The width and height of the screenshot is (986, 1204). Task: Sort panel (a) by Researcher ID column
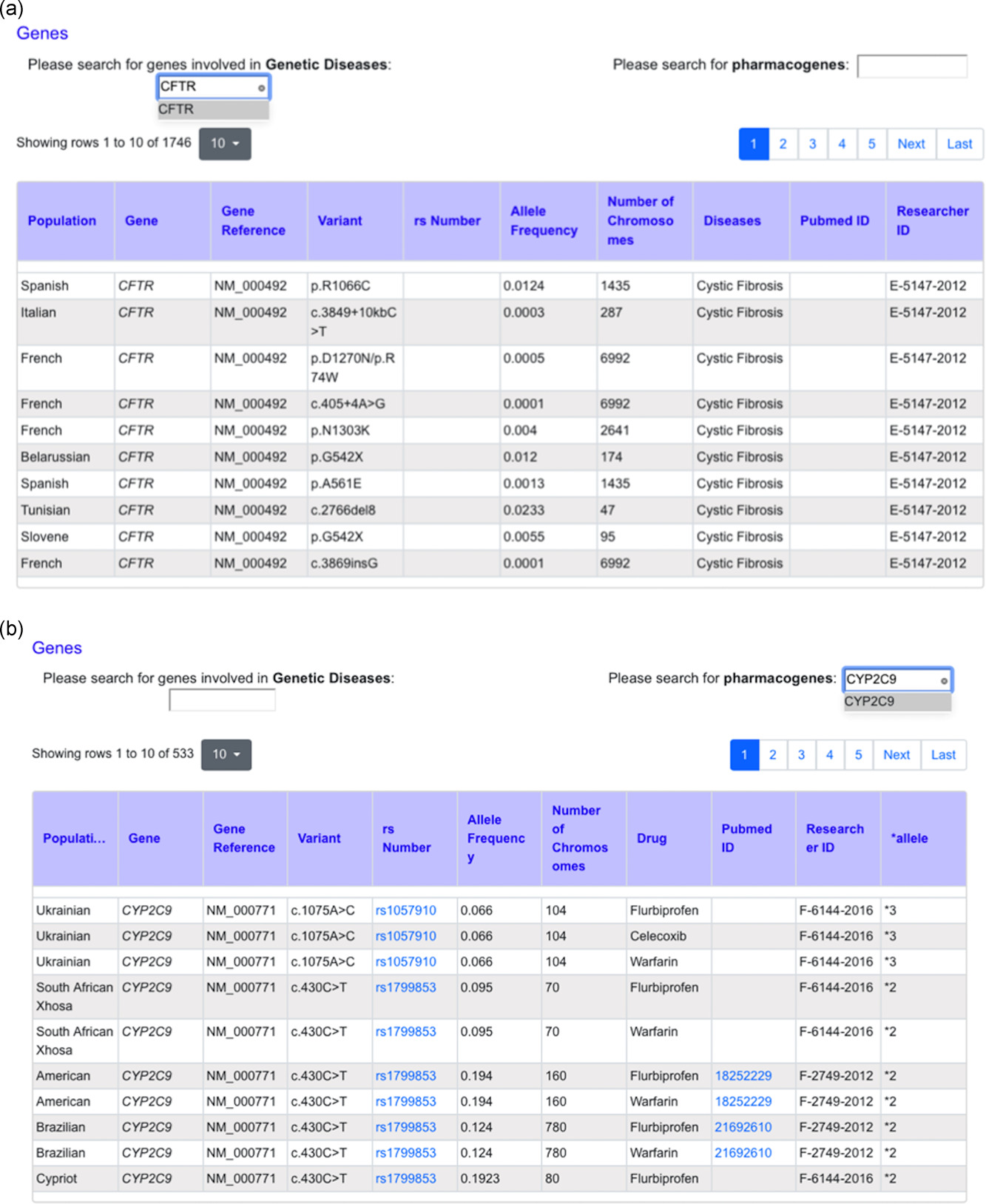pos(934,221)
